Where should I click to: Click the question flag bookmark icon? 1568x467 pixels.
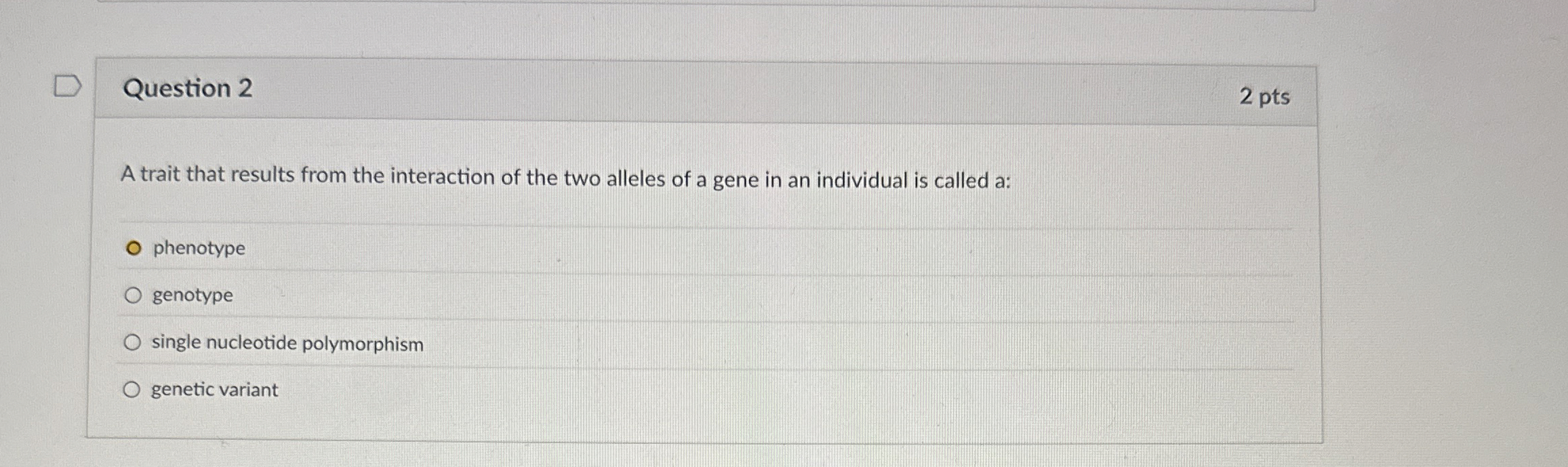click(67, 87)
